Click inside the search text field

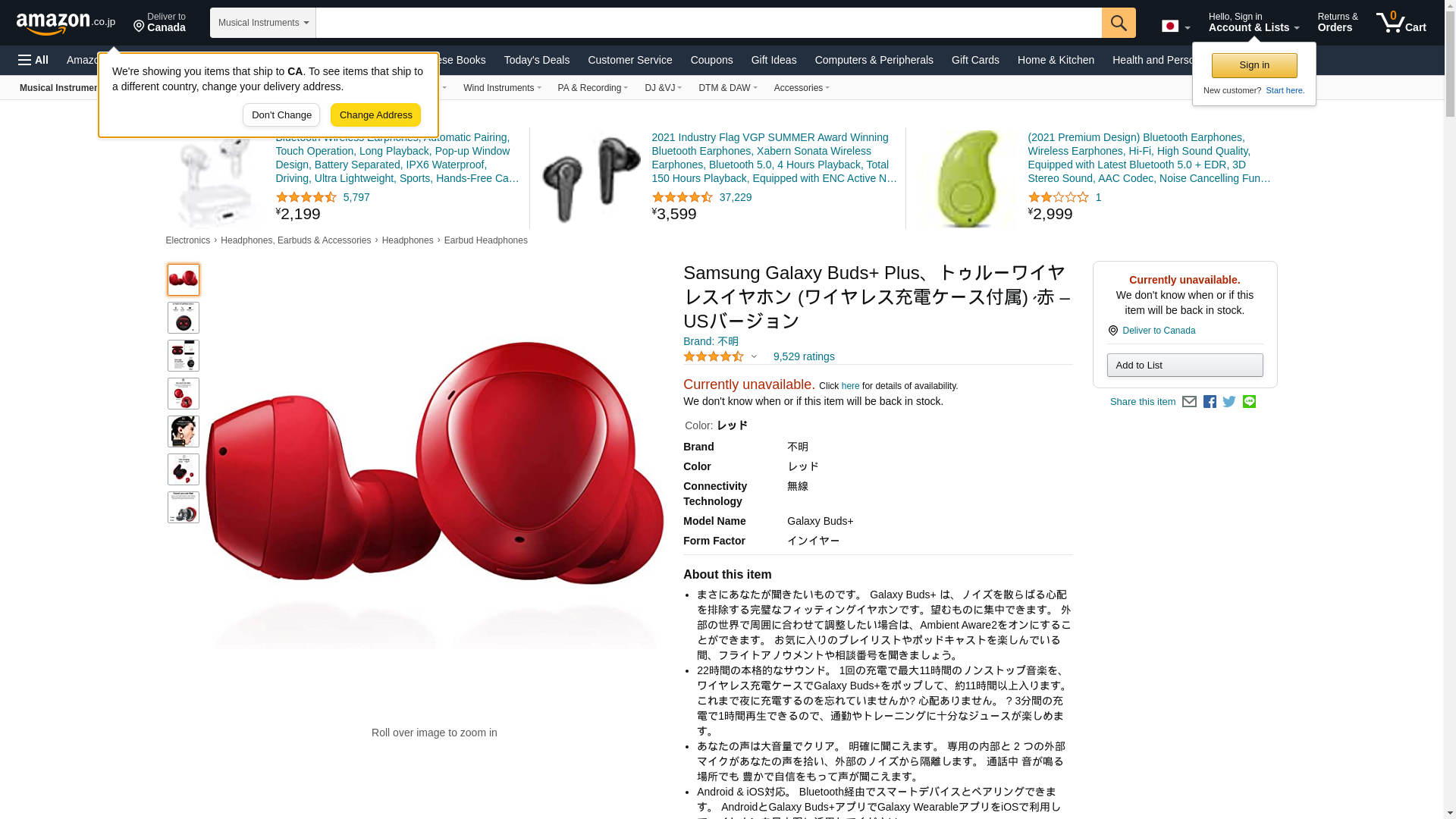[708, 23]
